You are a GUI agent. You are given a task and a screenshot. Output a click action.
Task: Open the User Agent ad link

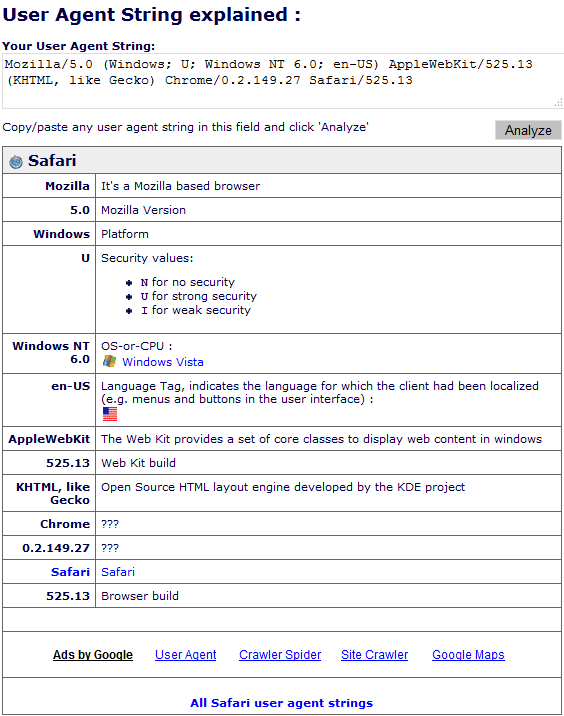185,655
